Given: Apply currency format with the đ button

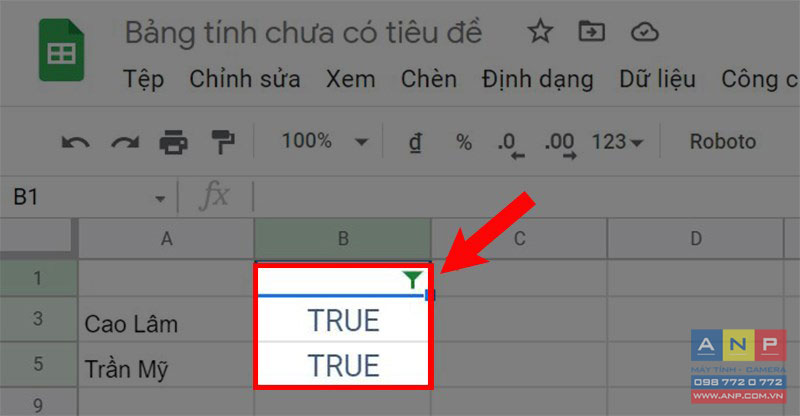Looking at the screenshot, I should click(x=415, y=142).
